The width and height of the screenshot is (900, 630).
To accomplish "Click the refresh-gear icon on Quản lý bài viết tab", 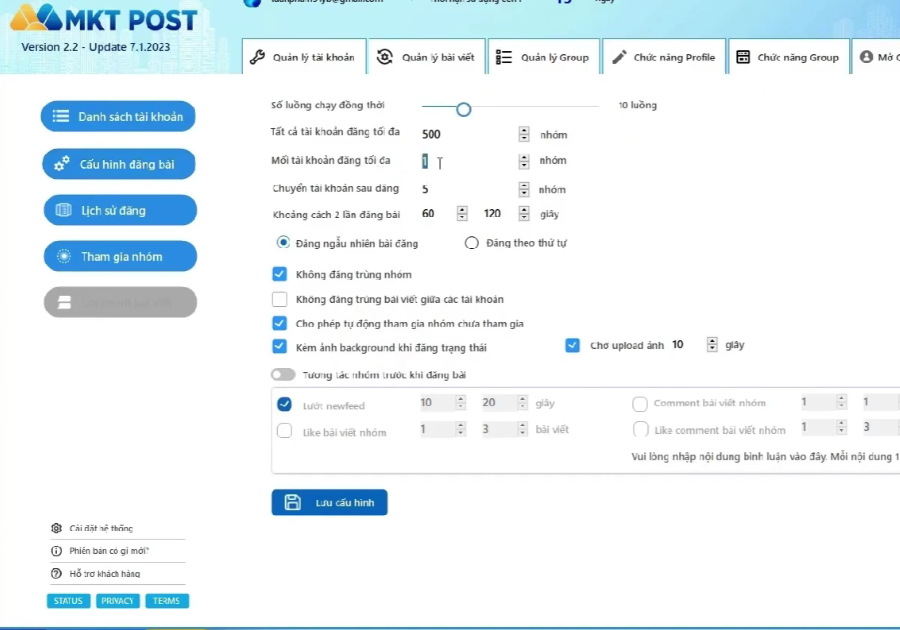I will [x=385, y=57].
